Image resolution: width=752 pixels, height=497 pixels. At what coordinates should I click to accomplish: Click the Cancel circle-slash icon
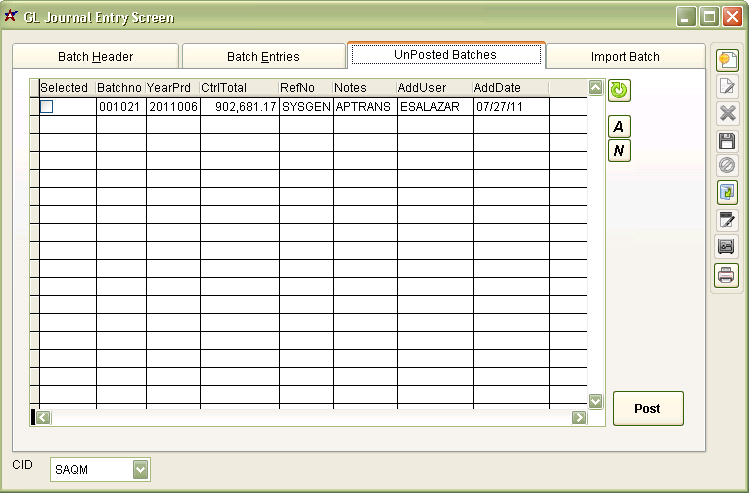coord(727,167)
